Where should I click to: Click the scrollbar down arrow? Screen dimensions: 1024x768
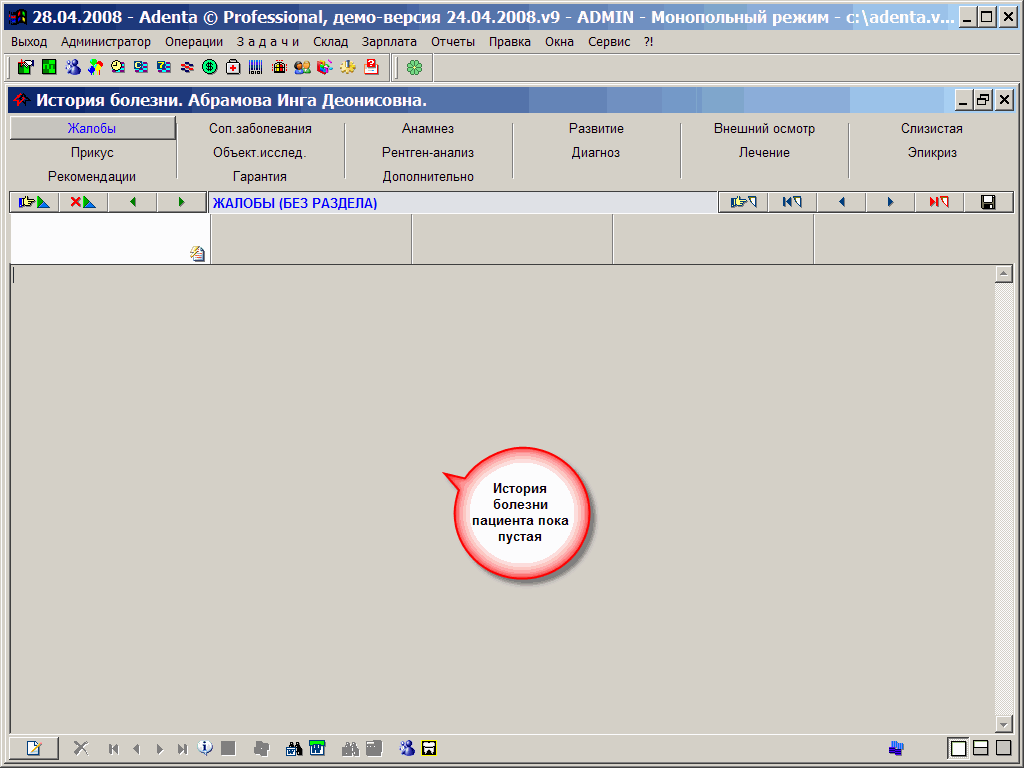[x=1004, y=723]
